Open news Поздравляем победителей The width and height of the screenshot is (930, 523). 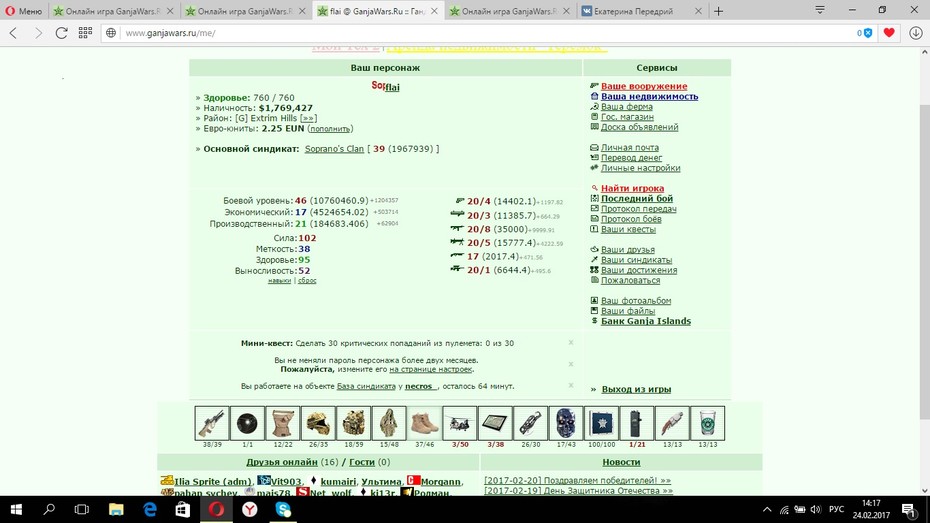[577, 480]
